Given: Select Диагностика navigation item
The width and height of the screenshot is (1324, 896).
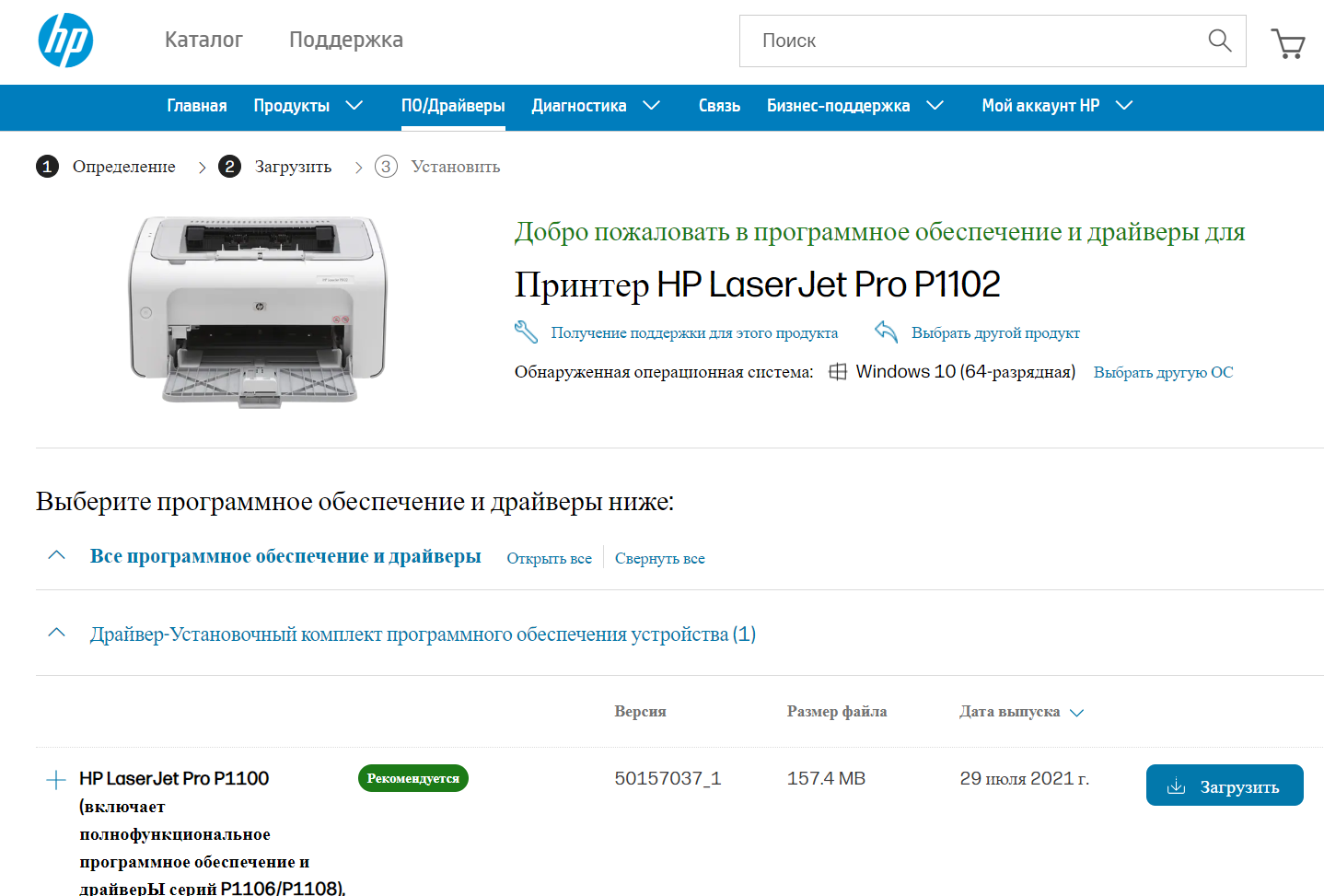Looking at the screenshot, I should [579, 106].
